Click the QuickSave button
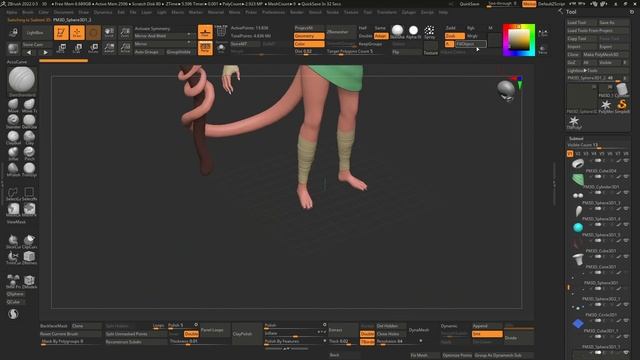 [469, 4]
